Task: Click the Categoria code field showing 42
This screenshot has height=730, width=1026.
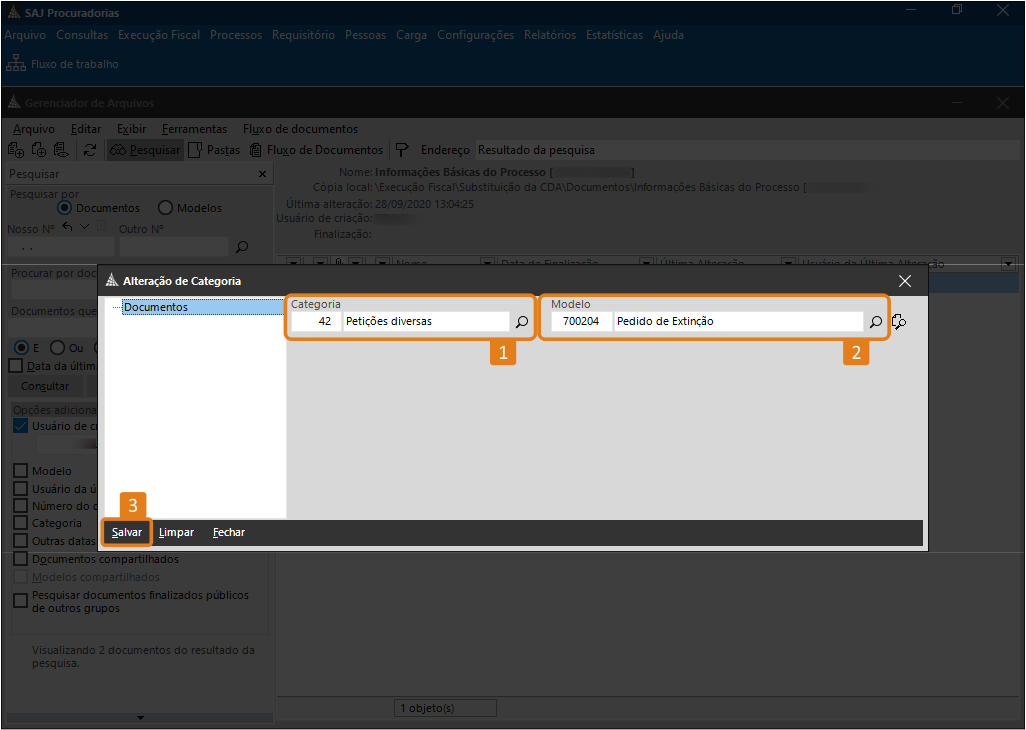Action: point(316,322)
